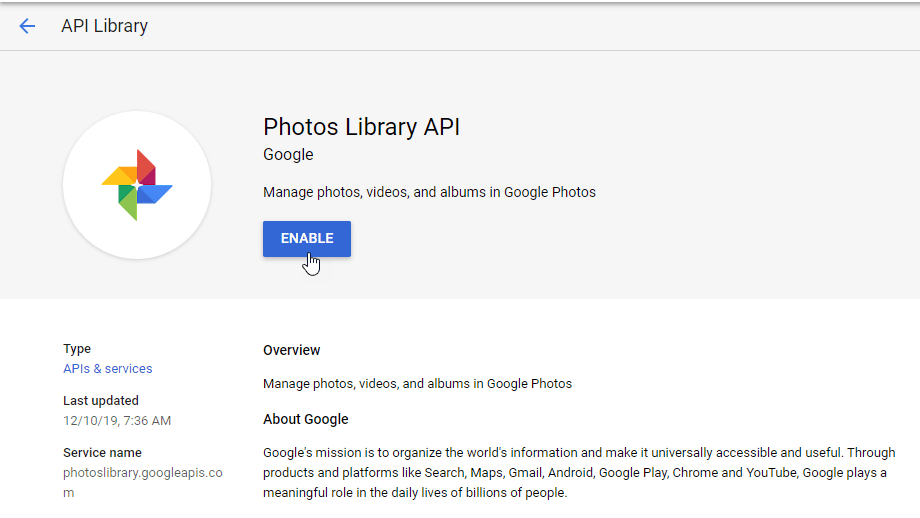Image resolution: width=920 pixels, height=518 pixels.
Task: Click the red petal of the Photos pinwheel
Action: pyautogui.click(x=145, y=167)
